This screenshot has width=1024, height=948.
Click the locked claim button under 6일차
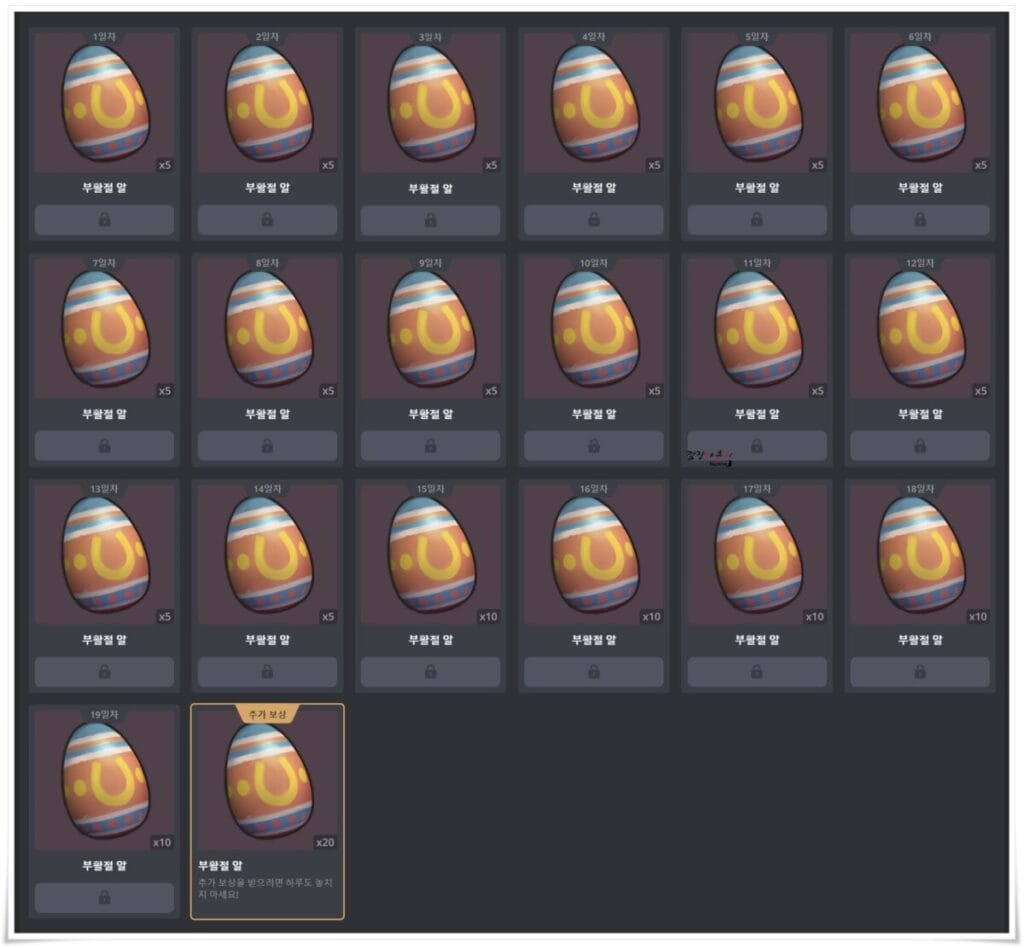point(920,220)
